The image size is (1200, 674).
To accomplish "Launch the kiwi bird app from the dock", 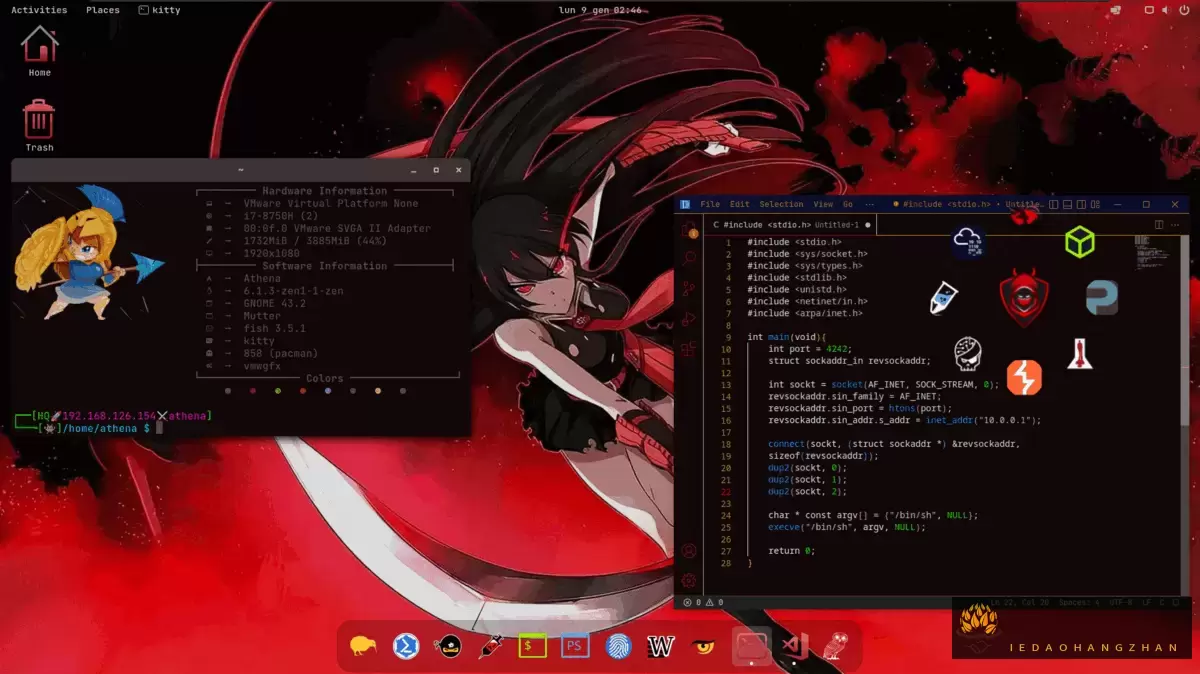I will 363,646.
